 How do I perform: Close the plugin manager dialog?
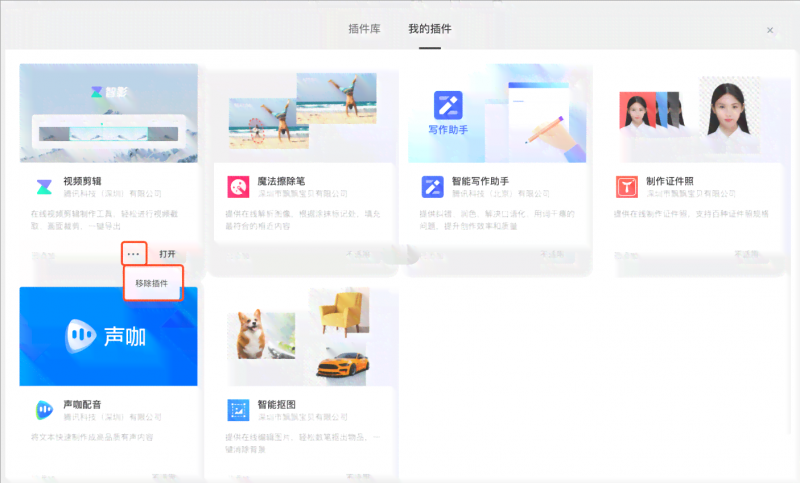770,30
